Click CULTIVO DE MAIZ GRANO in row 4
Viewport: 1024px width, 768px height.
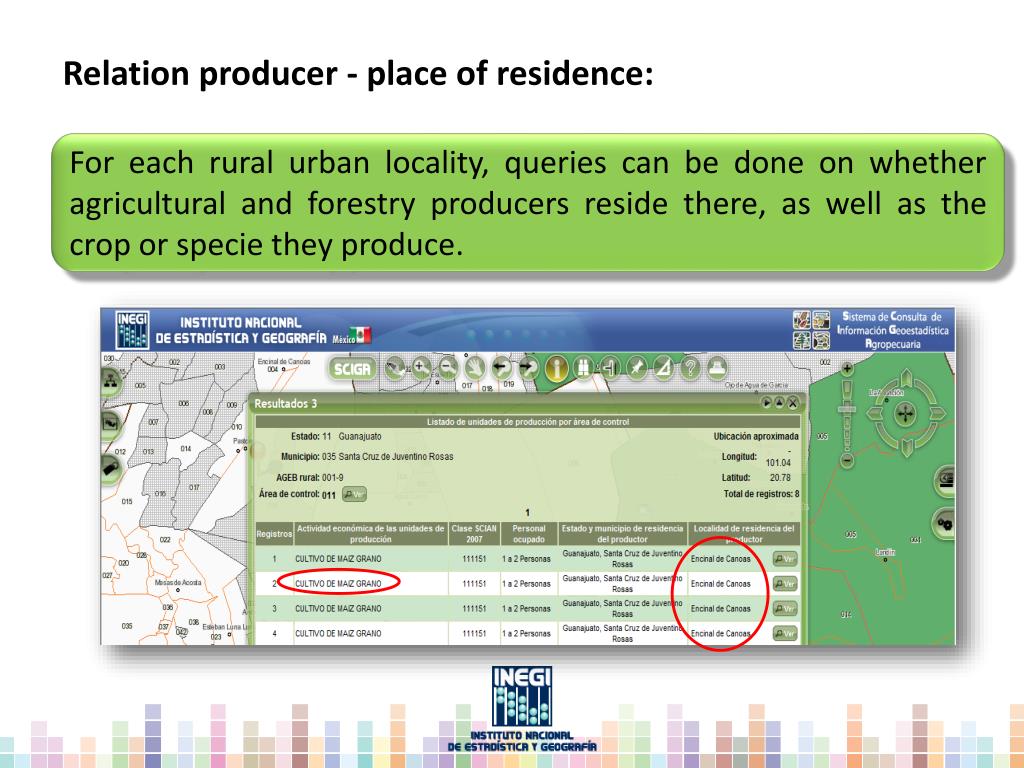click(338, 633)
